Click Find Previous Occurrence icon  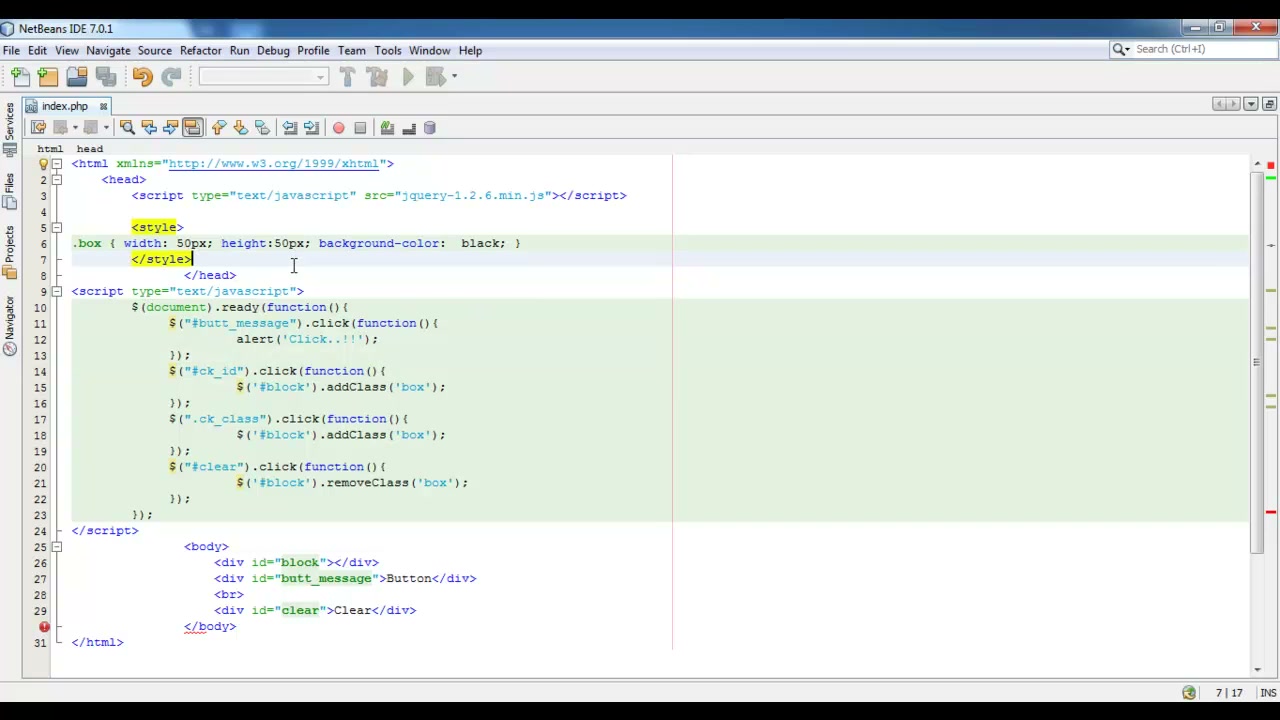149,128
